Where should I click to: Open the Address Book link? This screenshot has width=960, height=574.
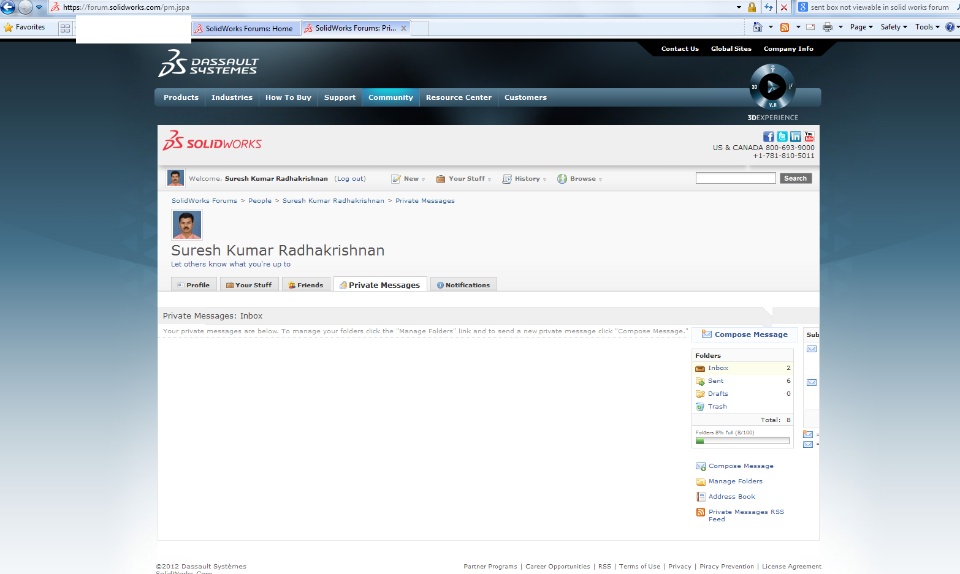[732, 496]
